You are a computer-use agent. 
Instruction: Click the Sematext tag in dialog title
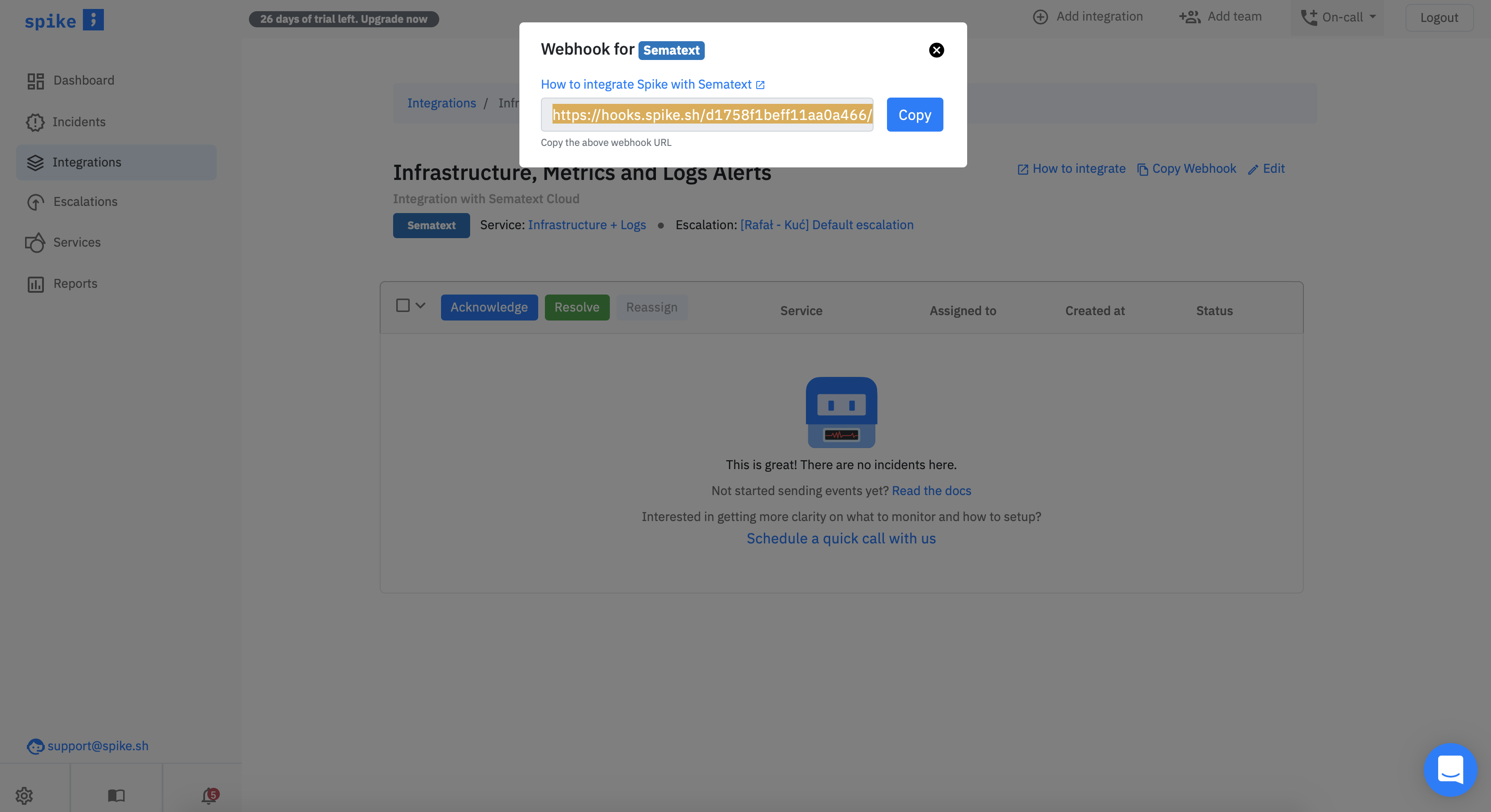[x=672, y=50]
